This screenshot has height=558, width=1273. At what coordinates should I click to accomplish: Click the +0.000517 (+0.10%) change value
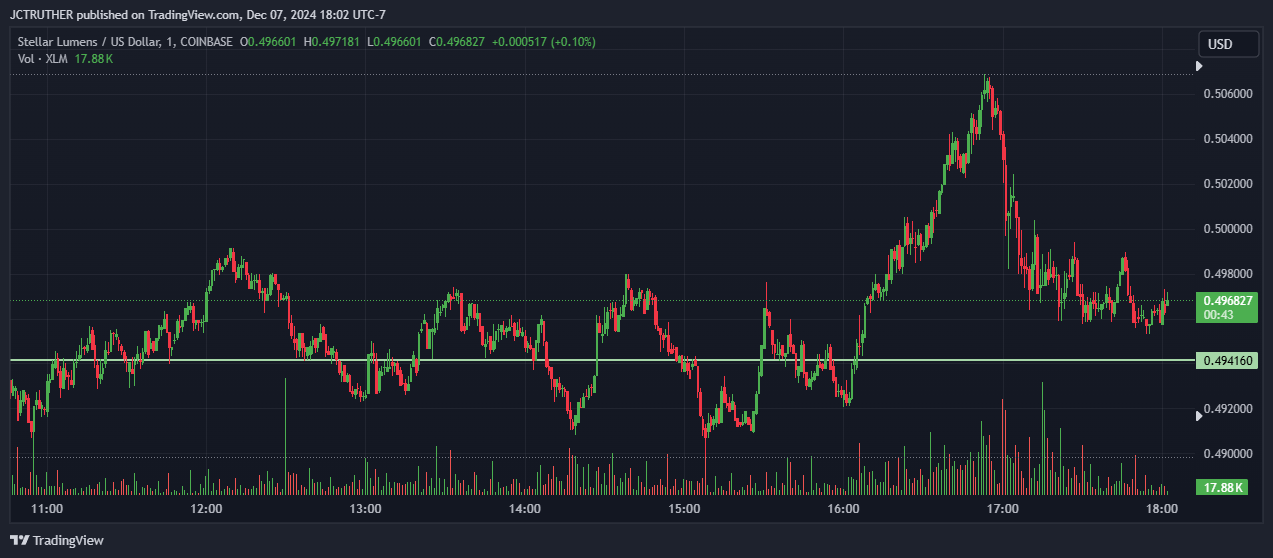(543, 42)
